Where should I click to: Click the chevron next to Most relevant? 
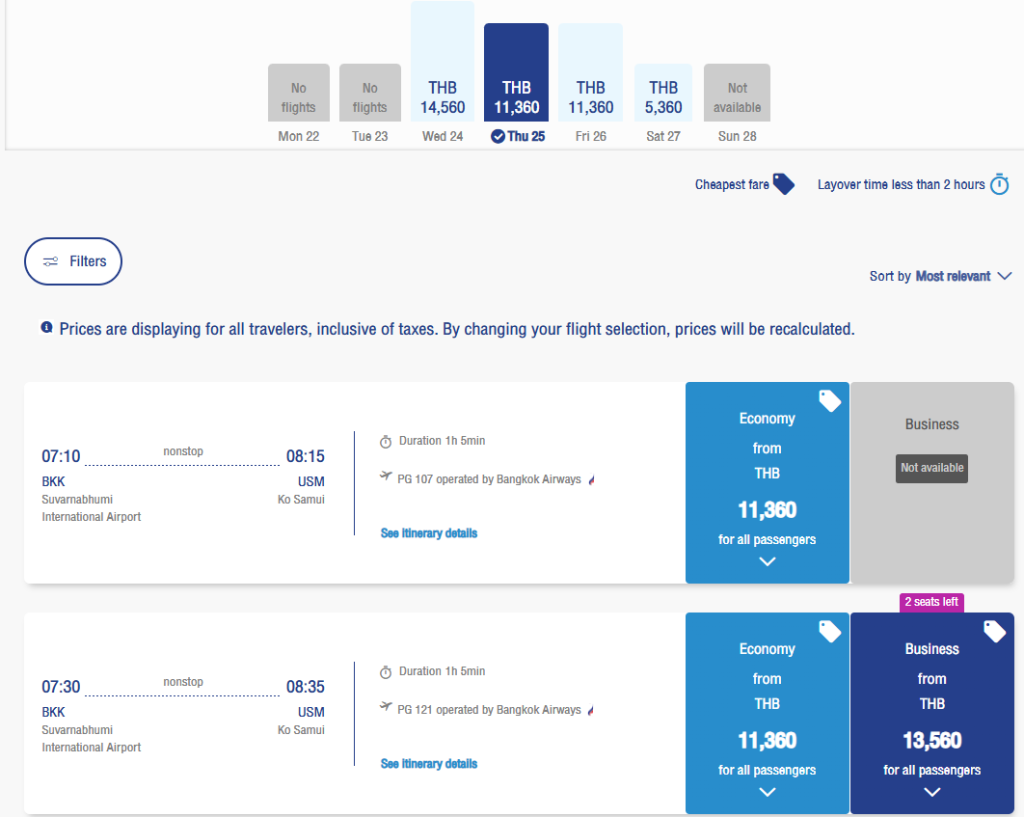(1004, 276)
